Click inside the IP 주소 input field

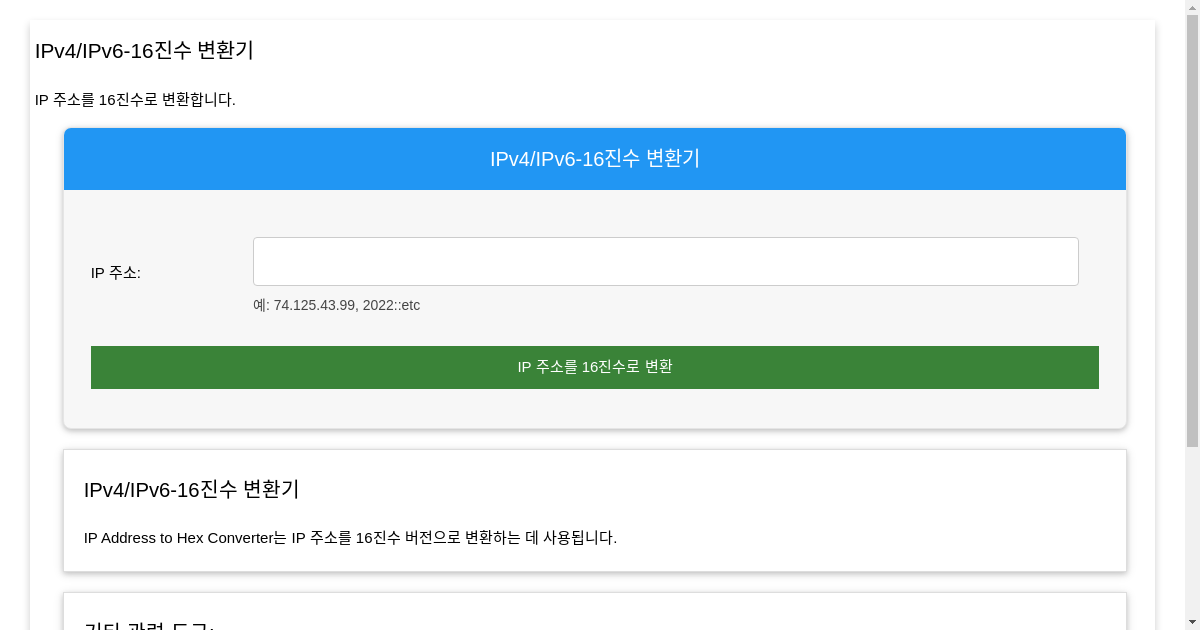665,261
